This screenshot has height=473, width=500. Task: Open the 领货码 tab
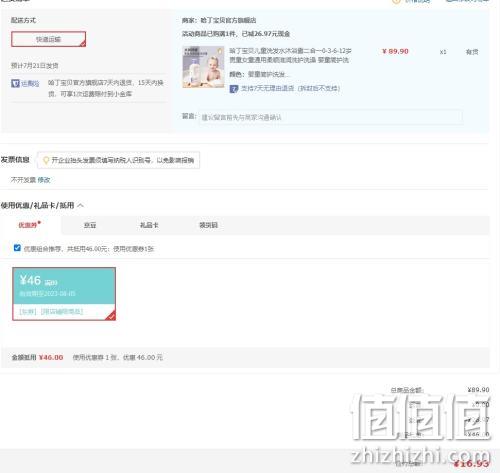[208, 225]
